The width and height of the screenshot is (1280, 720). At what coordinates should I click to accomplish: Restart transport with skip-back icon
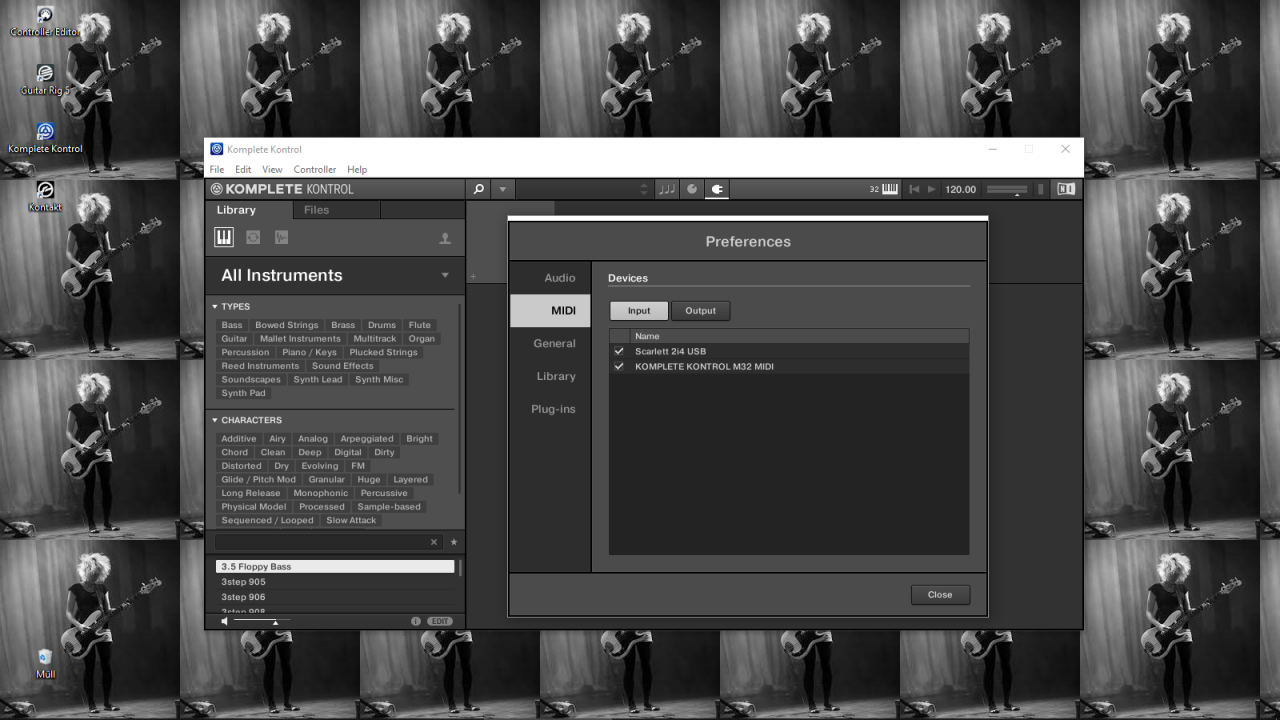pos(914,189)
